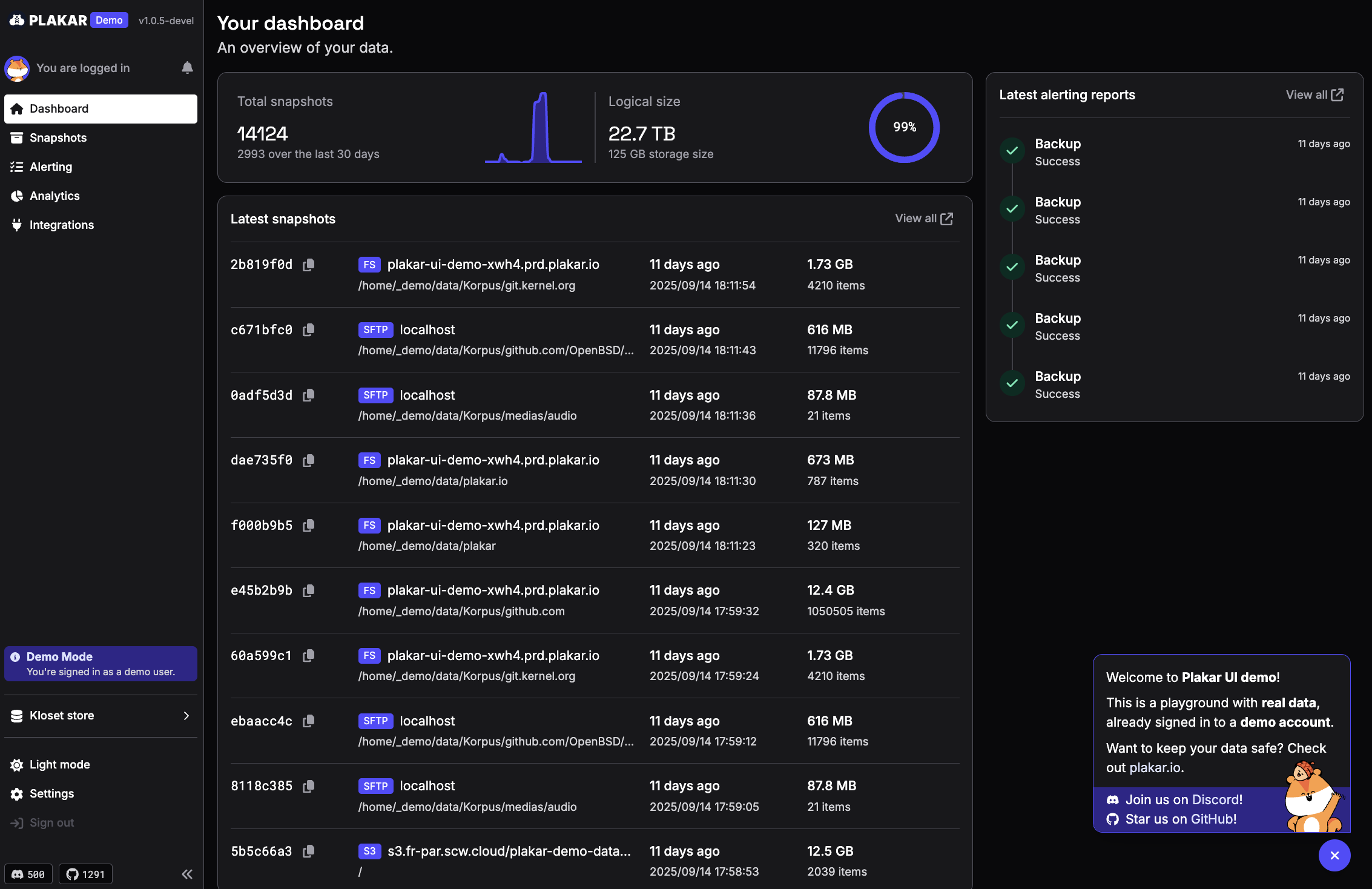The image size is (1372, 889).
Task: Go to the Analytics page
Action: tap(54, 196)
